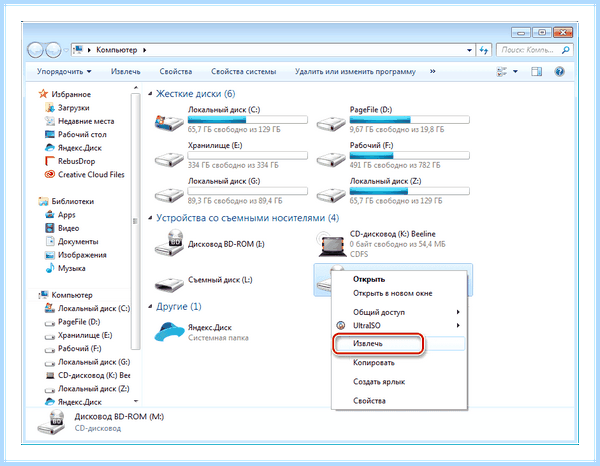Select PageFile (D:) in sidebar tree

point(72,322)
